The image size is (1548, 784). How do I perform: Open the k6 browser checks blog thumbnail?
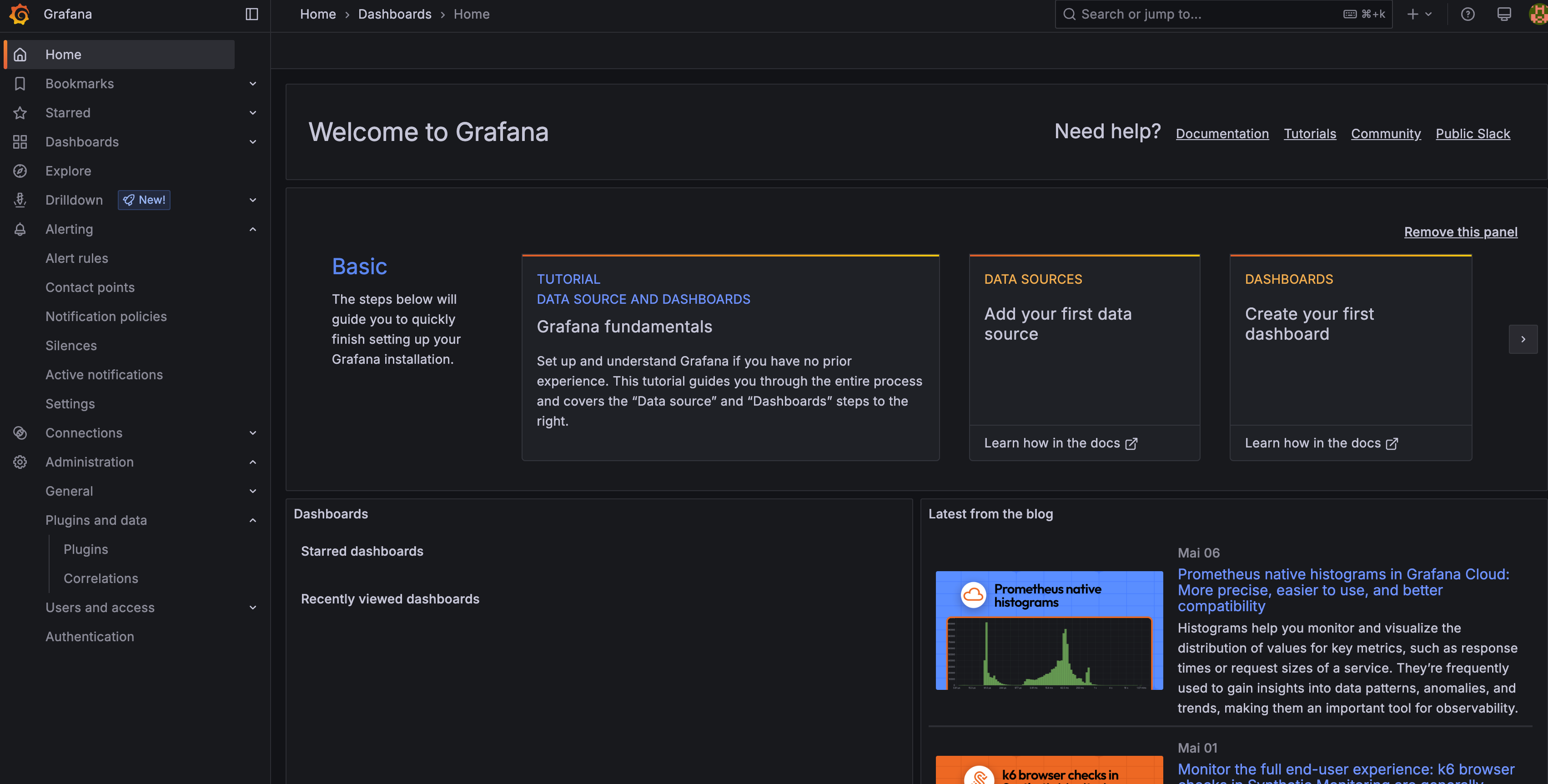1049,769
